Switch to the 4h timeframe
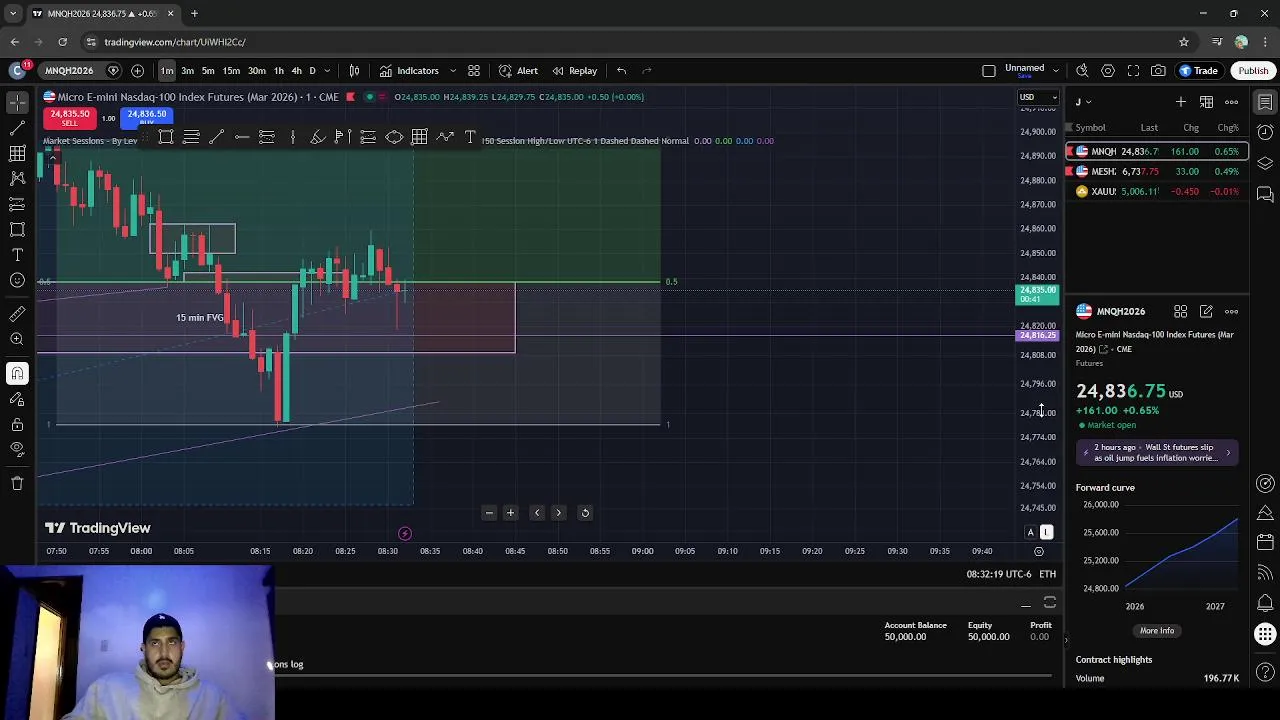 point(296,71)
